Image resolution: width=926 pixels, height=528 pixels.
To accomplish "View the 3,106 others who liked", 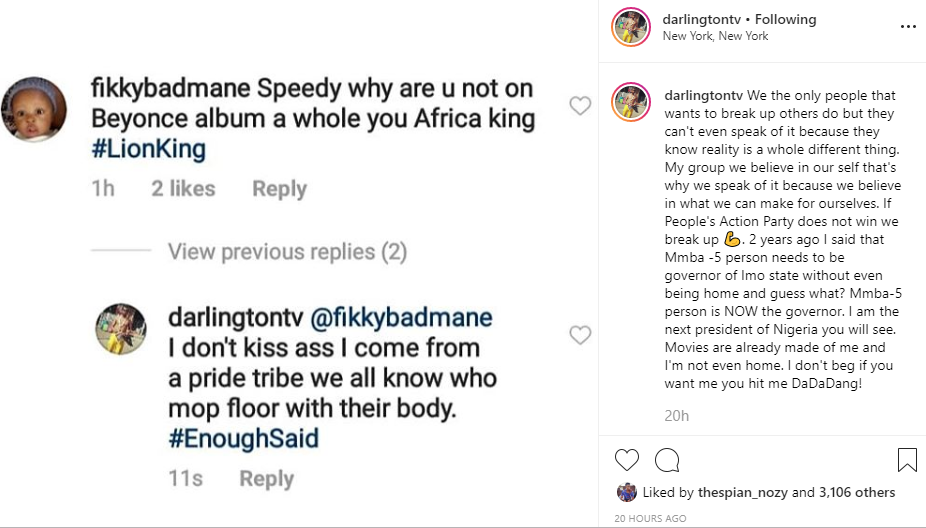I will click(x=858, y=492).
